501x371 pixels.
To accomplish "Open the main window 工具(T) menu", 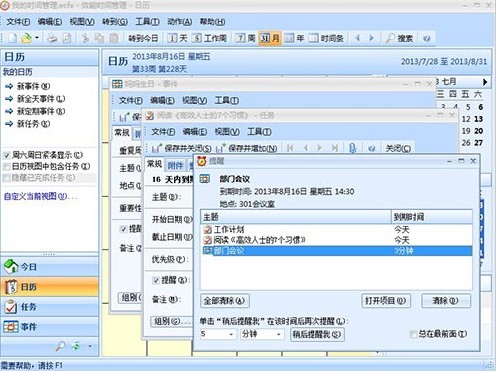I will (147, 22).
